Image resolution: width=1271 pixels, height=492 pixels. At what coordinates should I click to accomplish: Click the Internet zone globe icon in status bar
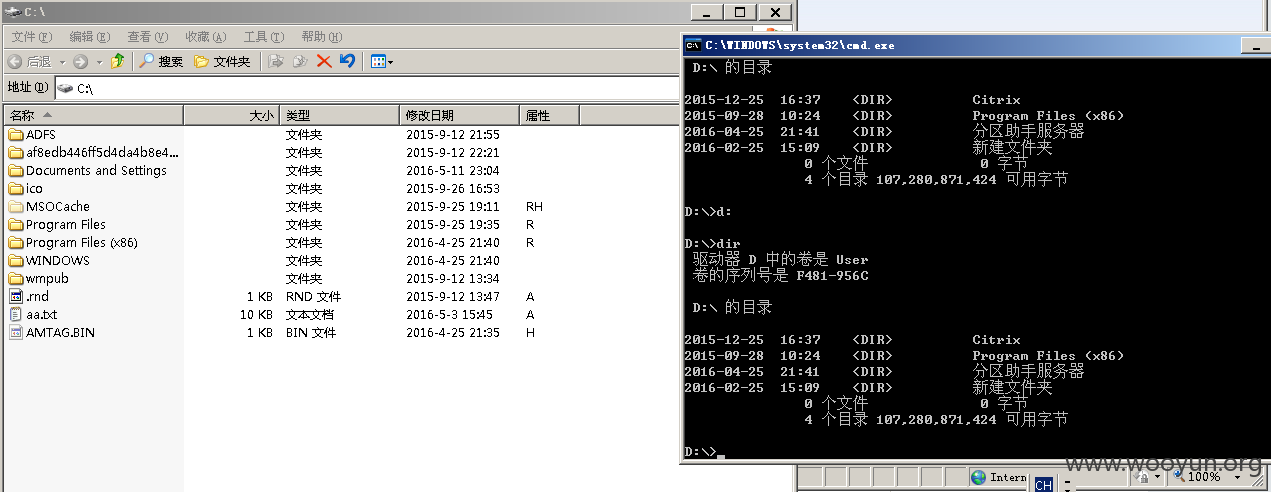[979, 477]
